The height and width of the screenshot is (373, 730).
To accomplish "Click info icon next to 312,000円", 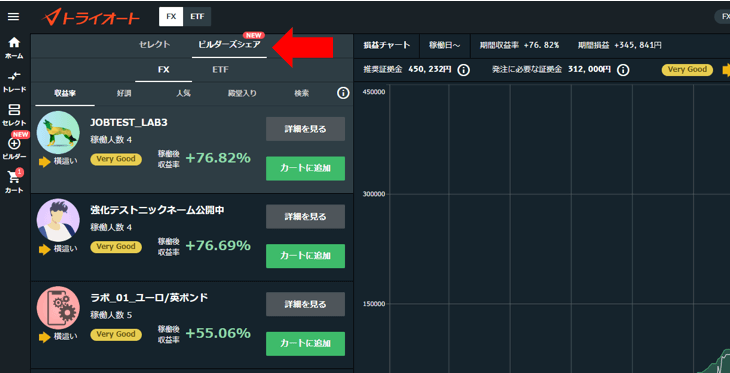I will (x=623, y=70).
